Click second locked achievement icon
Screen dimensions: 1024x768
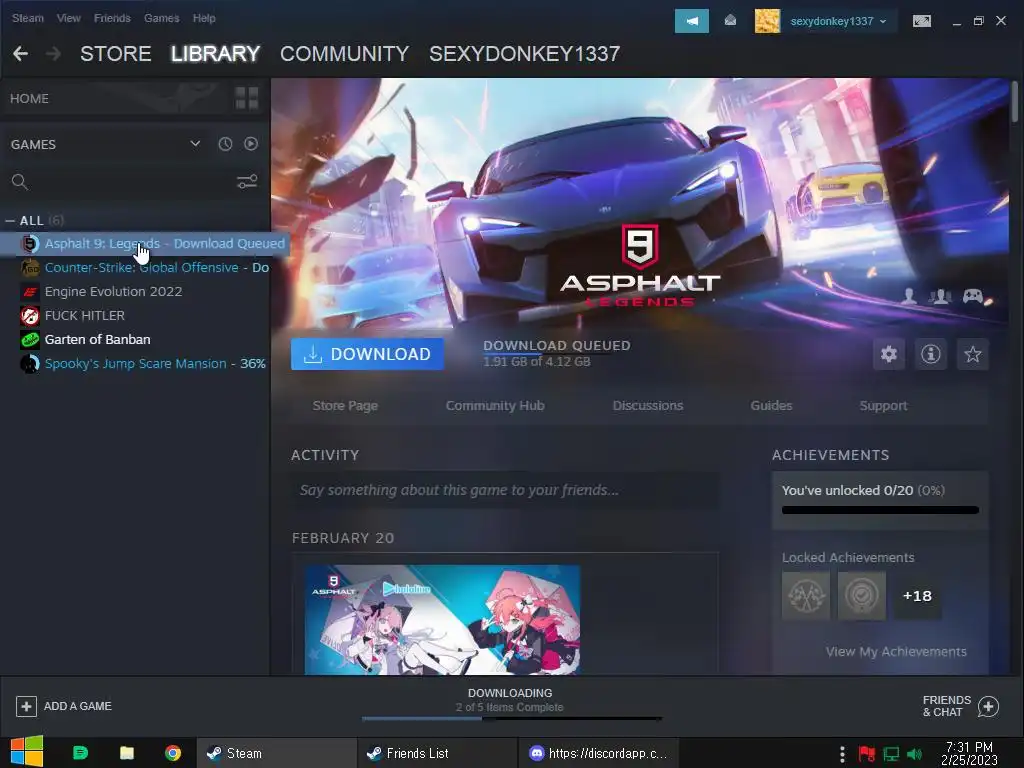click(x=861, y=596)
